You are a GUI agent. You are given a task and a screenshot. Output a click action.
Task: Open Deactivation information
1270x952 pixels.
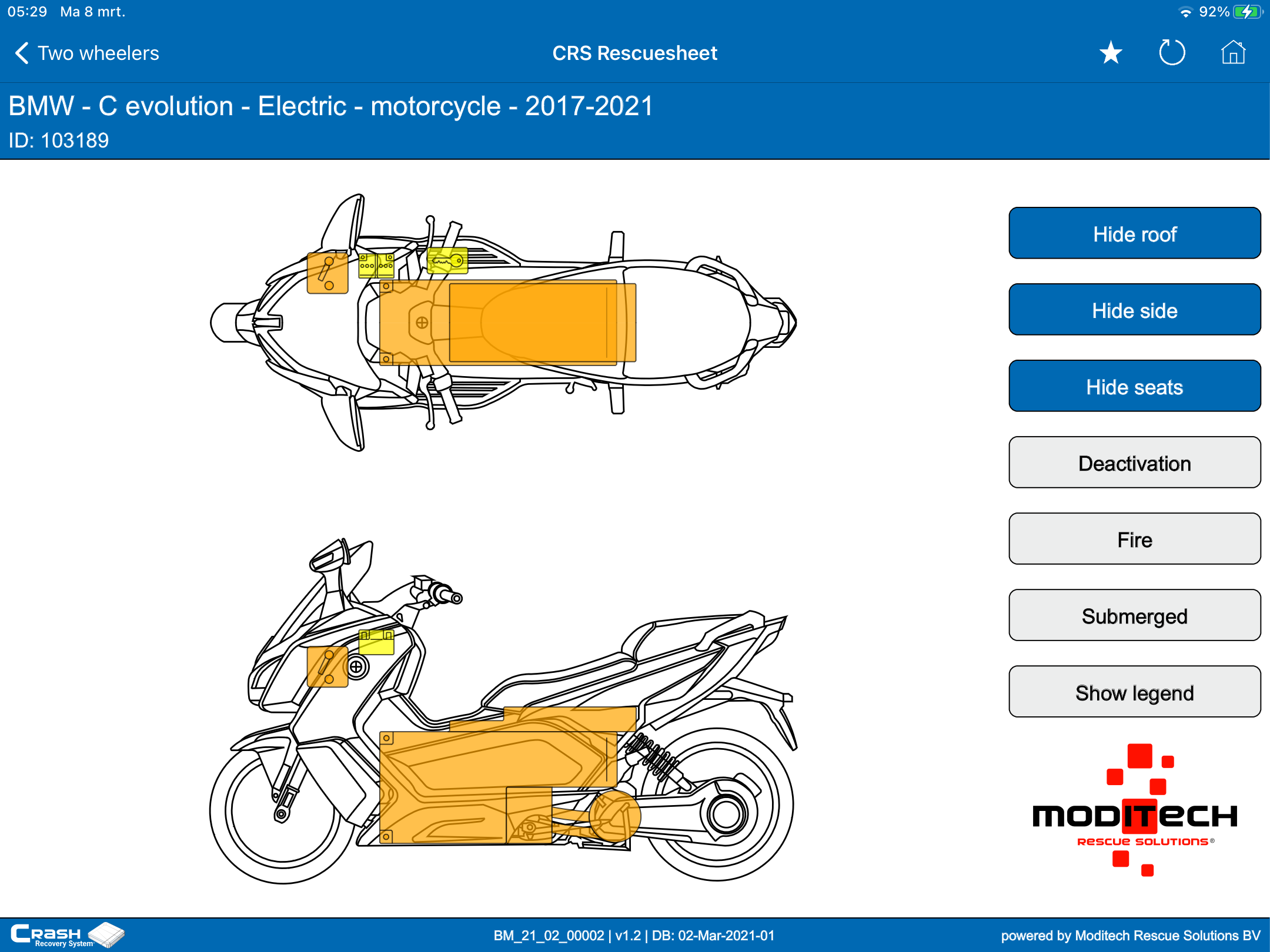pyautogui.click(x=1135, y=462)
